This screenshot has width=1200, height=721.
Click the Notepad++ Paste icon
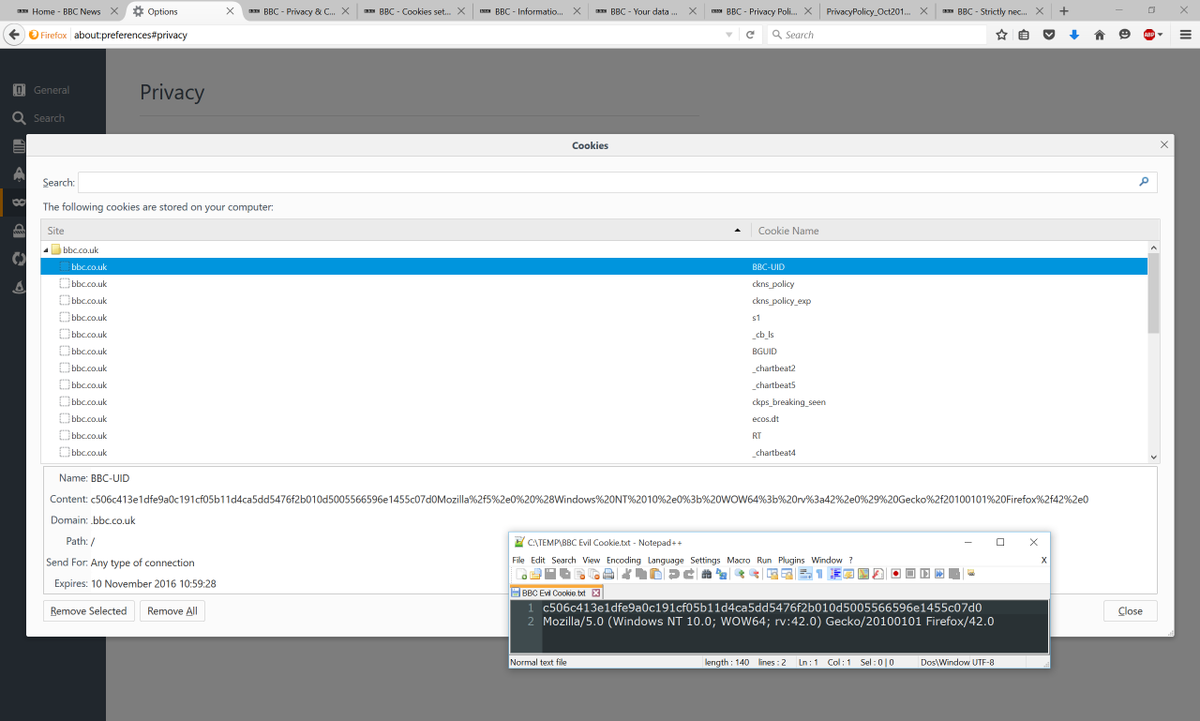(x=655, y=574)
